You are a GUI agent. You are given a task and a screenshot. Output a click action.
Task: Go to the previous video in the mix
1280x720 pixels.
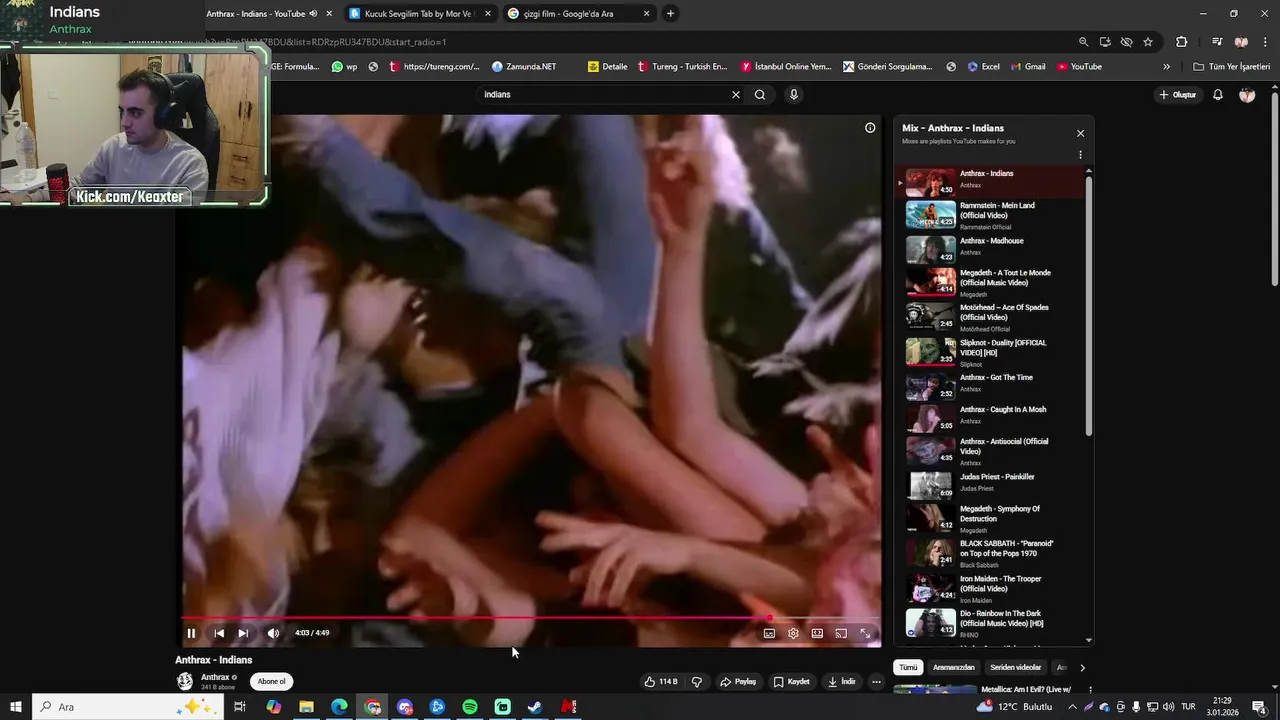tap(219, 633)
